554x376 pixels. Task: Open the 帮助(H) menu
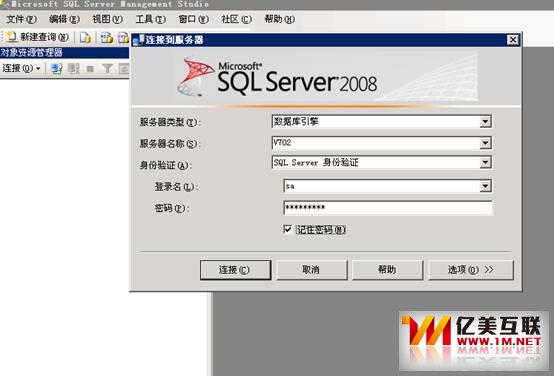[279, 19]
